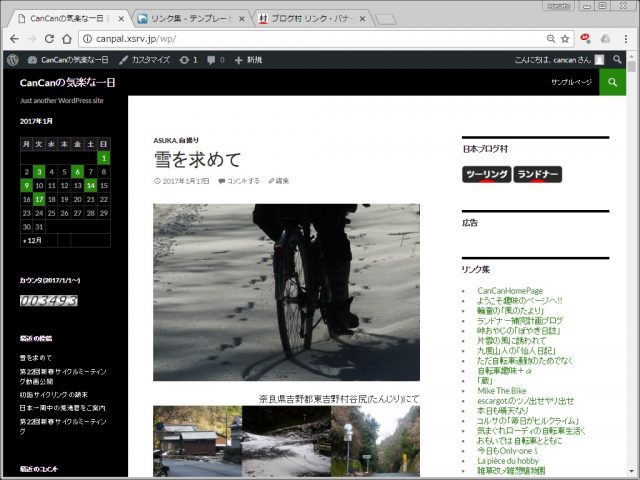Click the 2017年1月17日 post date
640x480 pixels.
tap(186, 181)
